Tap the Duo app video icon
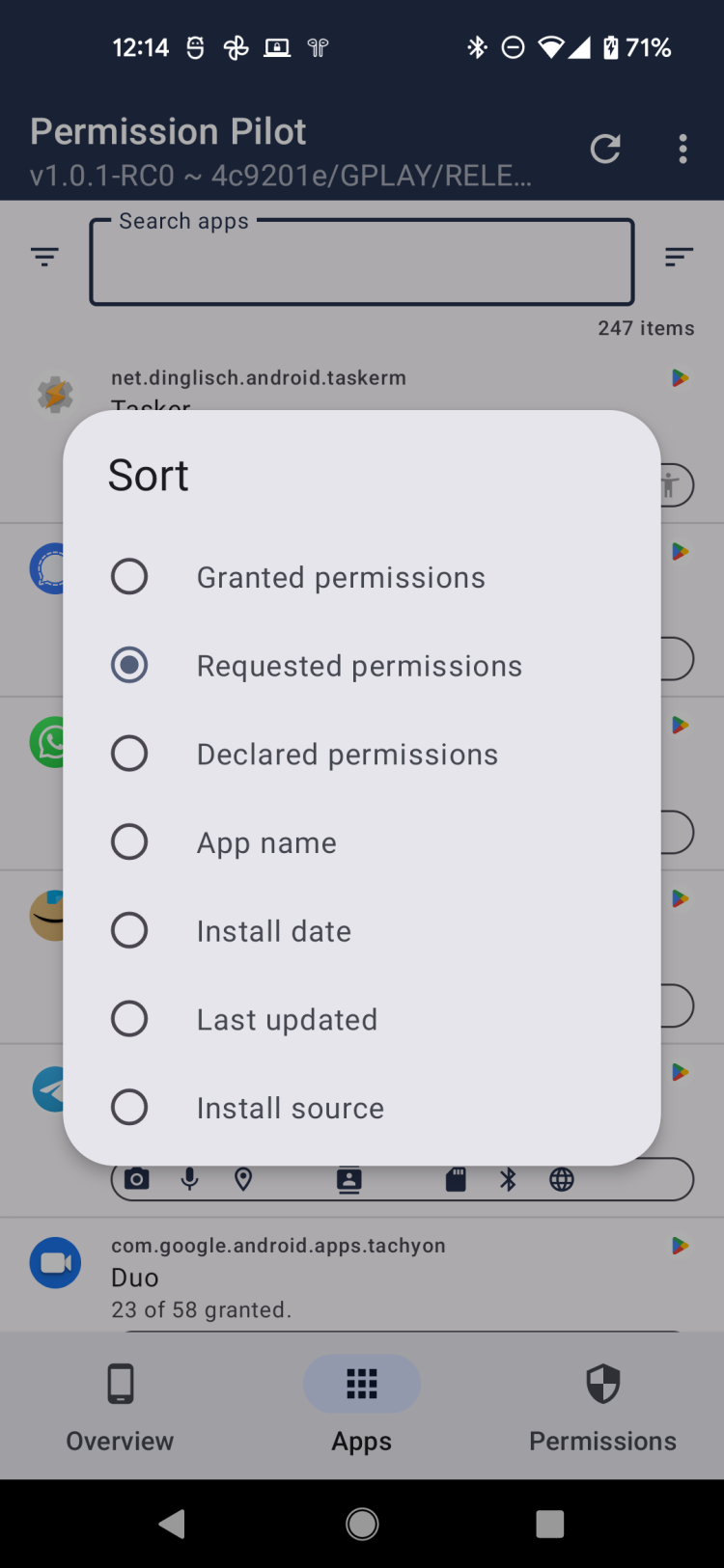This screenshot has width=724, height=1568. tap(55, 1262)
